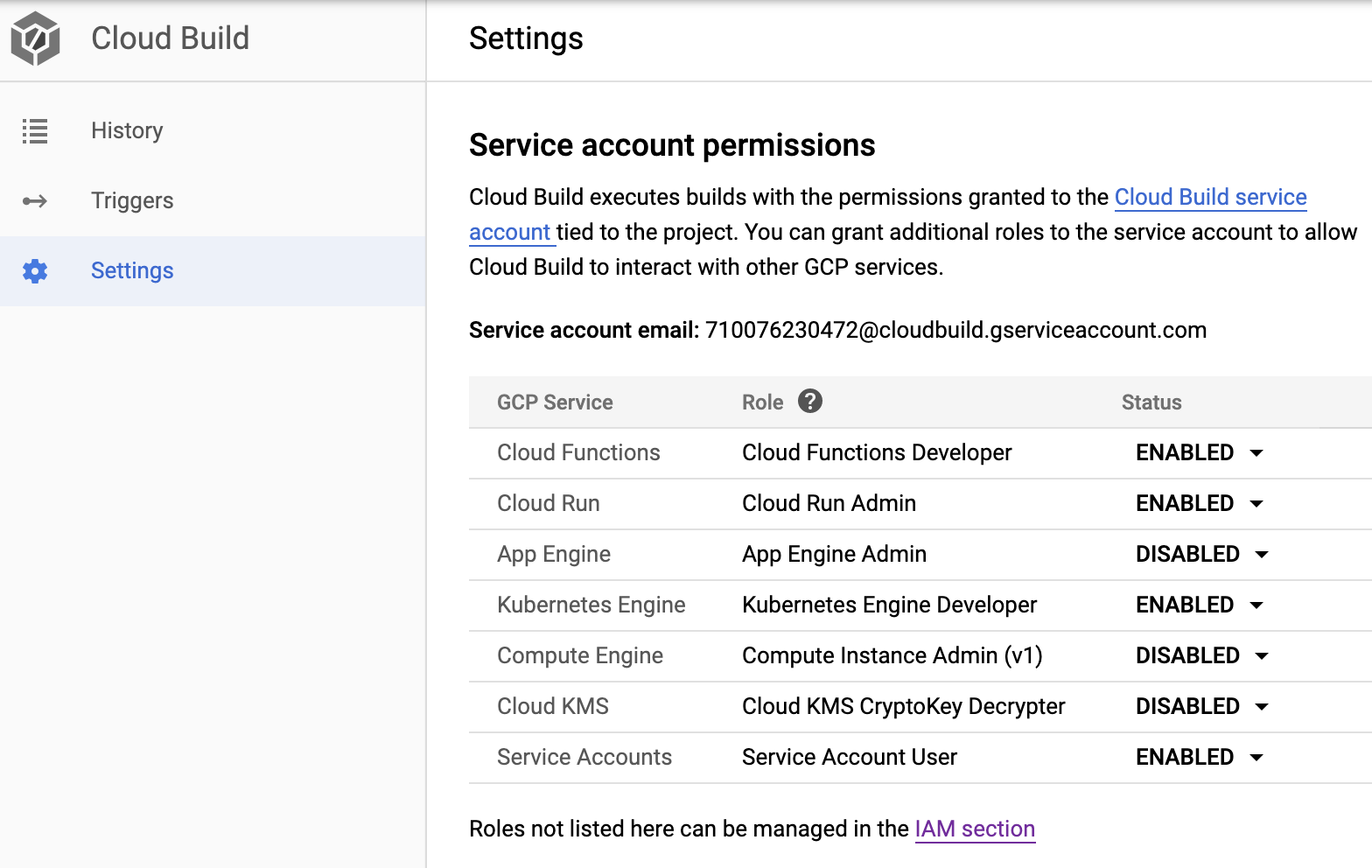Viewport: 1372px width, 868px height.
Task: Go to History in sidebar
Action: tap(127, 131)
